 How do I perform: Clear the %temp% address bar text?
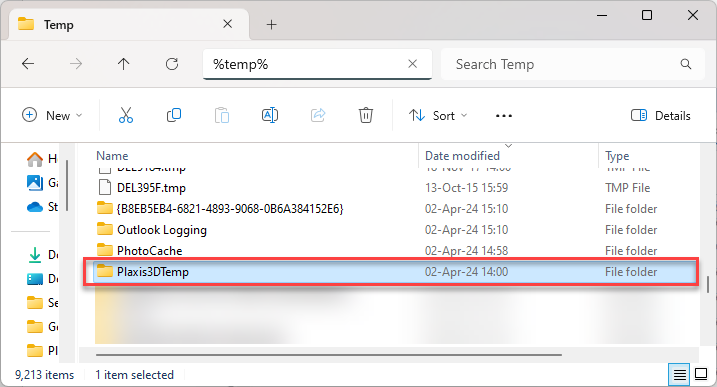coord(412,64)
